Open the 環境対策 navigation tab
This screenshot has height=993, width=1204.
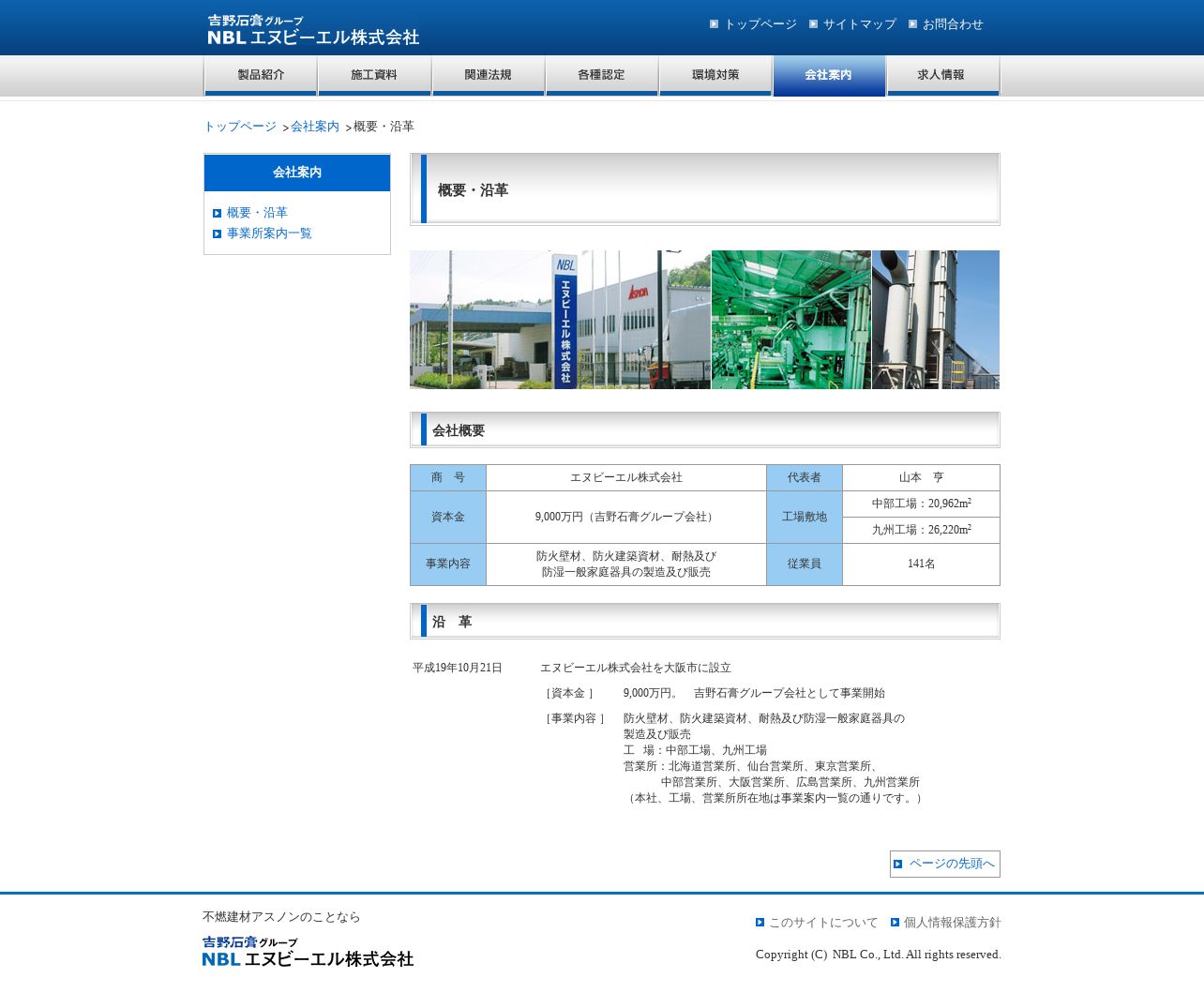pyautogui.click(x=715, y=76)
